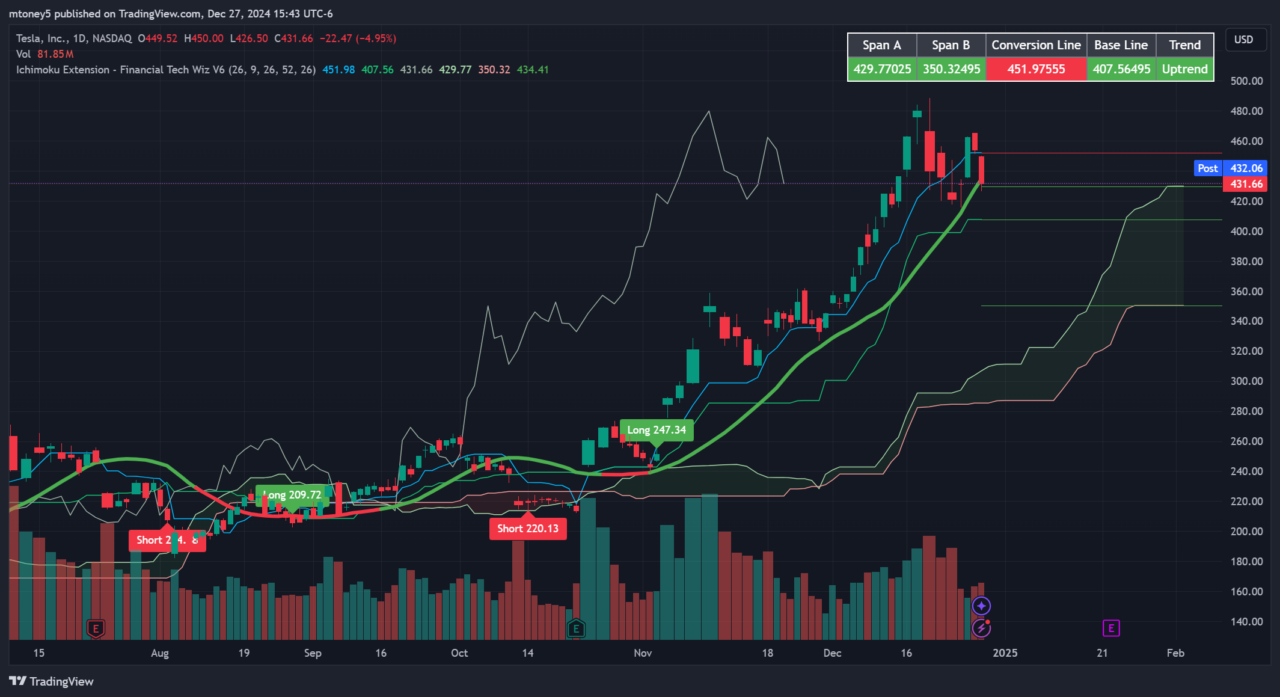1280x697 pixels.
Task: Click the green 407.56 indicator value
Action: [x=379, y=70]
